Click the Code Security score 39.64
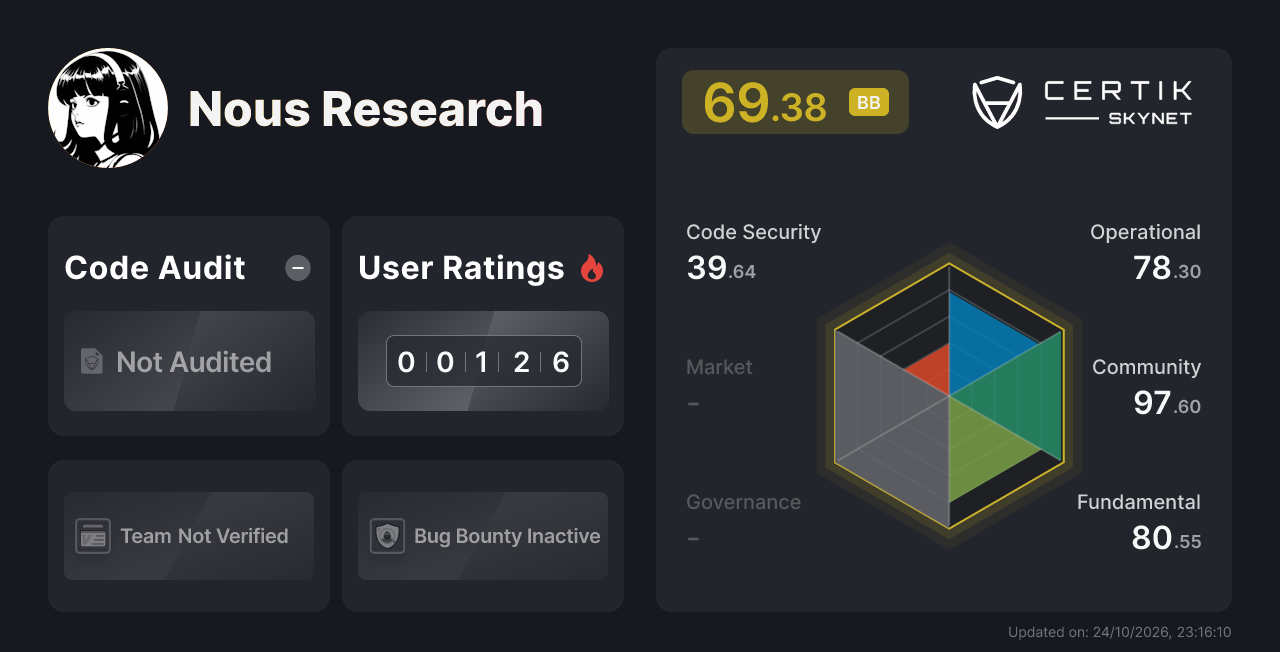 tap(721, 268)
